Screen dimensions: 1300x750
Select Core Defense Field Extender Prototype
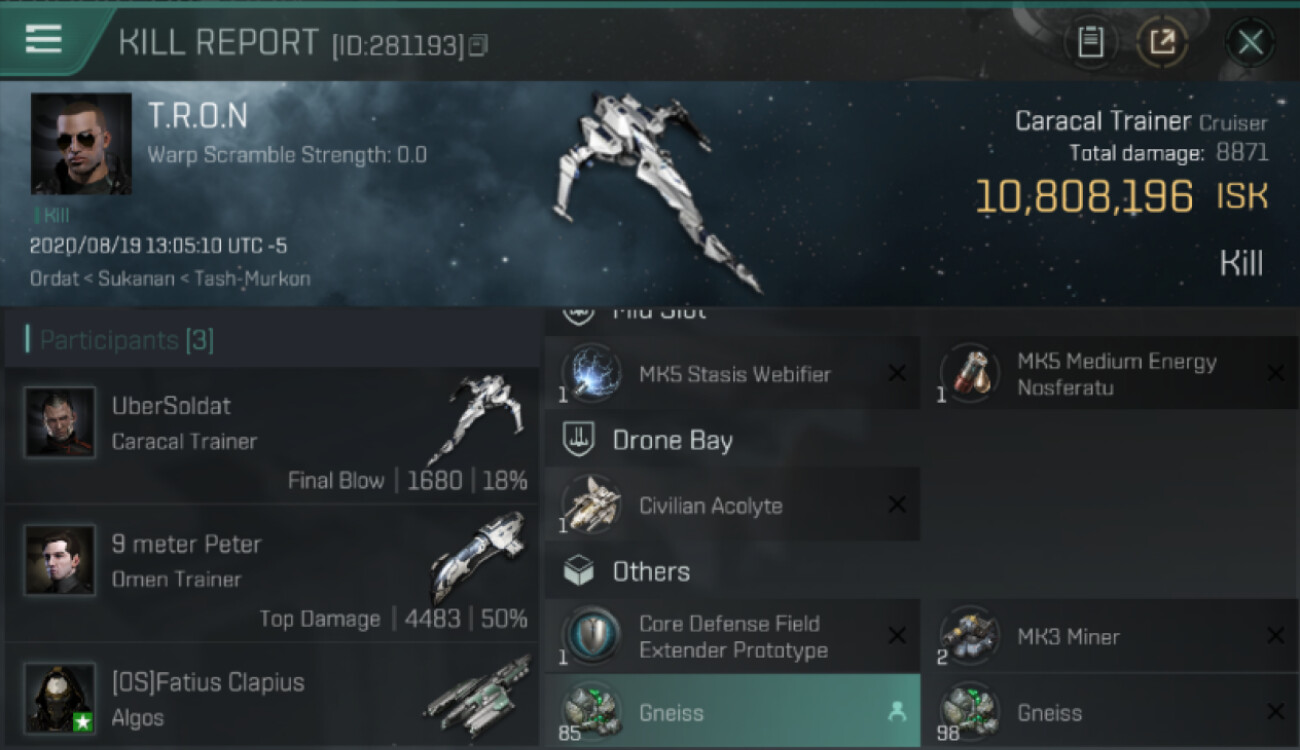coord(732,636)
